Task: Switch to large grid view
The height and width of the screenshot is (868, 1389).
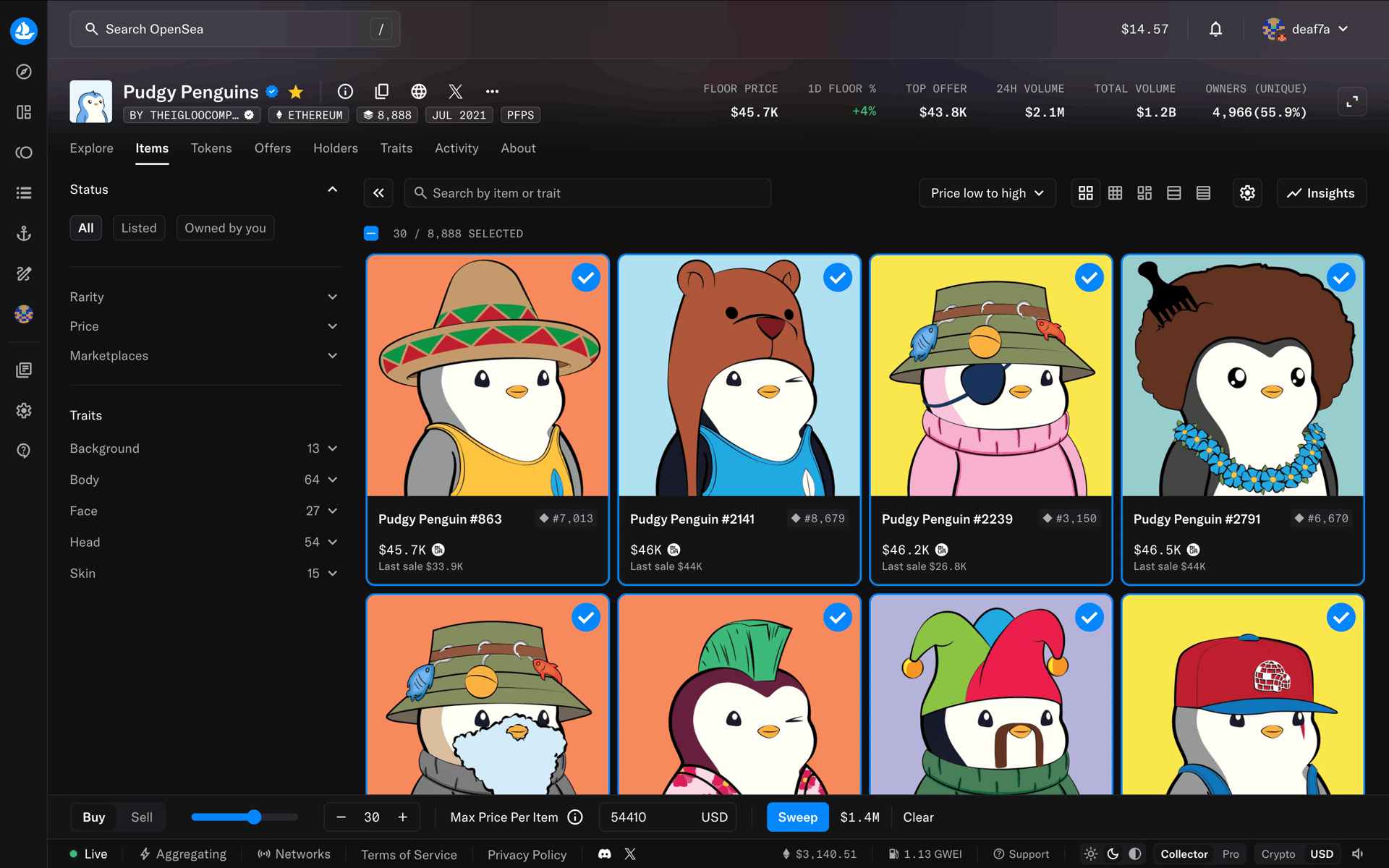Action: point(1085,193)
